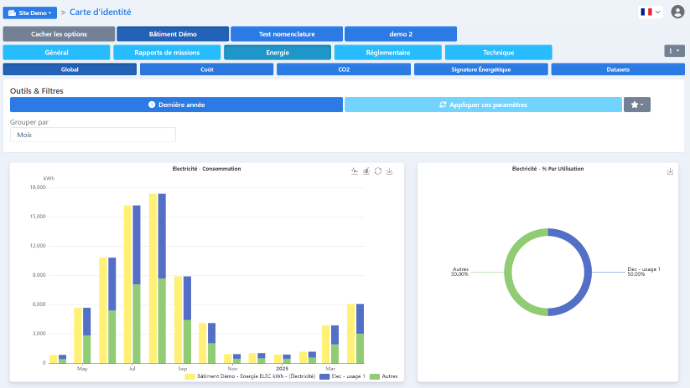This screenshot has width=690, height=388.
Task: Select the demo 2 tab
Action: click(x=401, y=34)
